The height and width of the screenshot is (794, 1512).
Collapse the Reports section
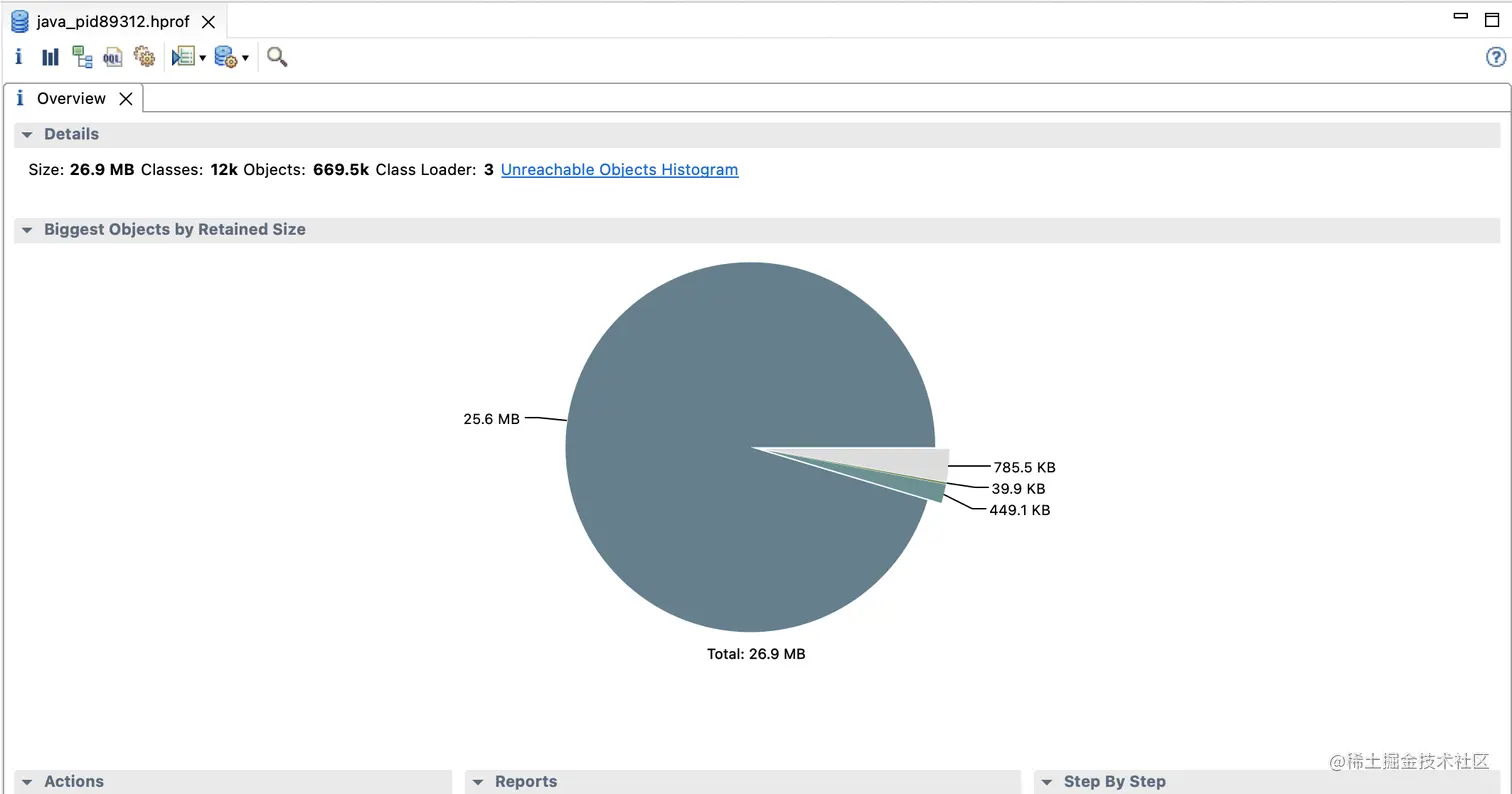(x=478, y=782)
